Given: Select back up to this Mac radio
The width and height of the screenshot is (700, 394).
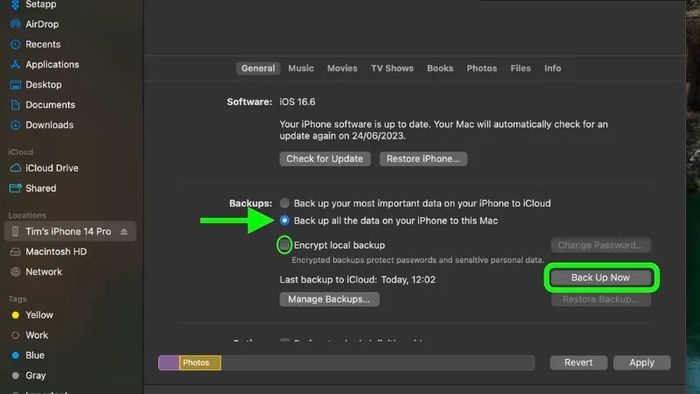Looking at the screenshot, I should 284,220.
